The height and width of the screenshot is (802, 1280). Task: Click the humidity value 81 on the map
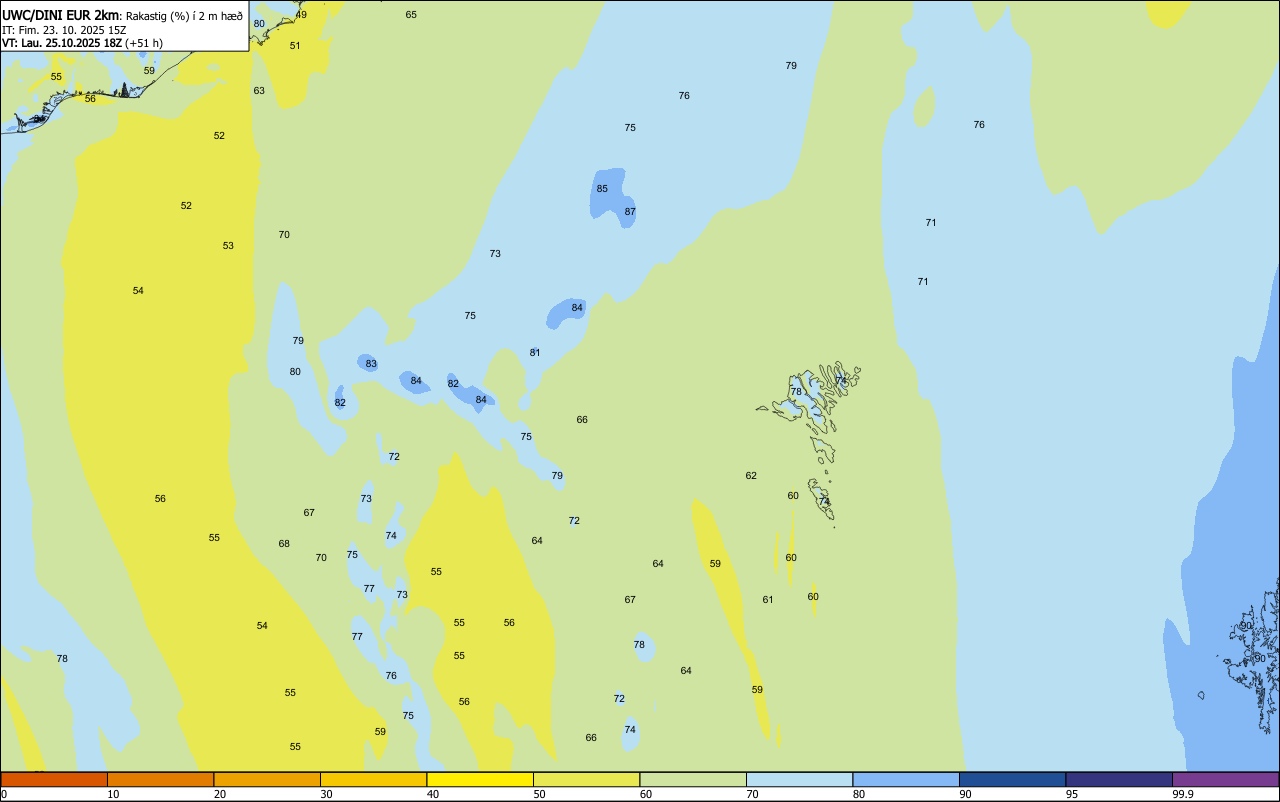[x=535, y=353]
